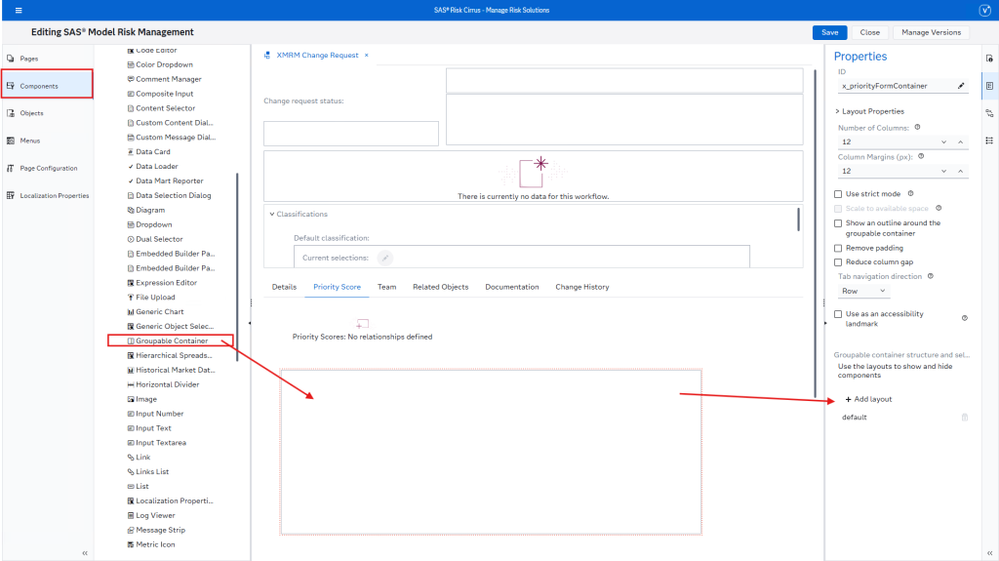
Task: Select the Pages sidebar icon
Action: point(11,58)
